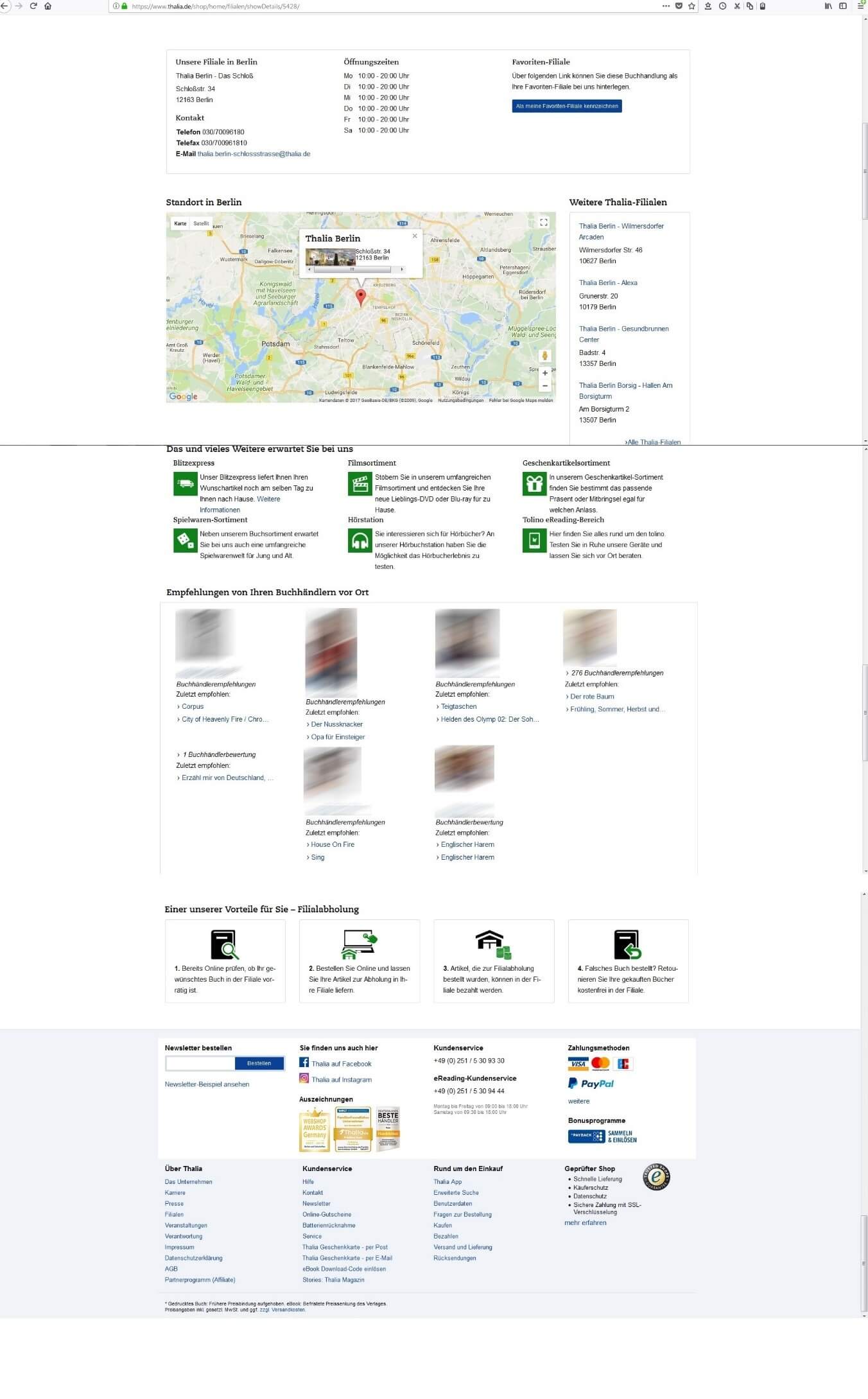Open 'weitere' payment methods link
Screen dimensions: 868x1399
point(578,1101)
